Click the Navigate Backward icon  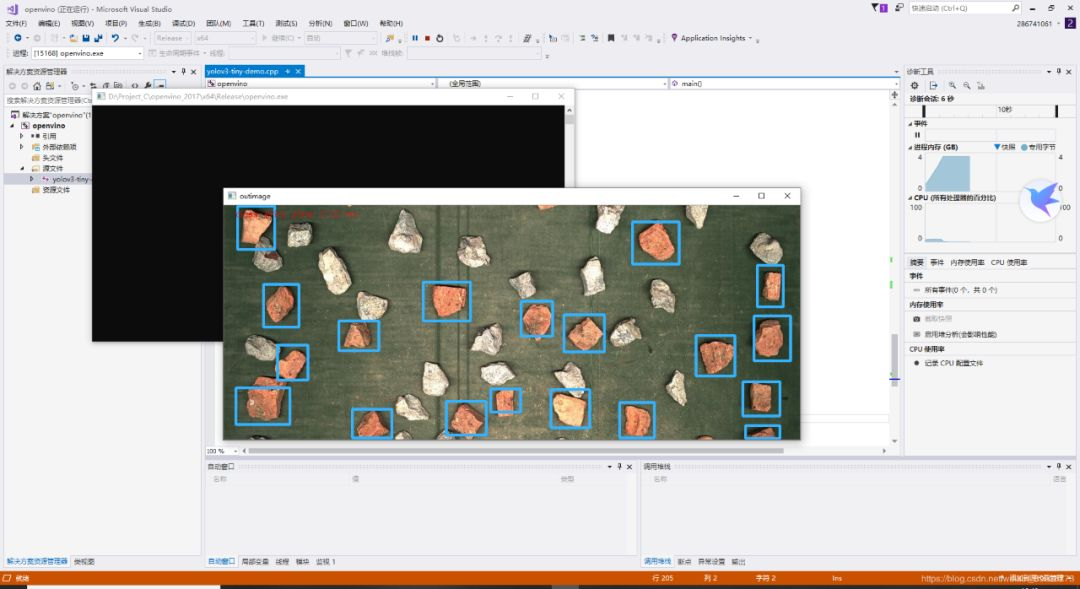[17, 38]
